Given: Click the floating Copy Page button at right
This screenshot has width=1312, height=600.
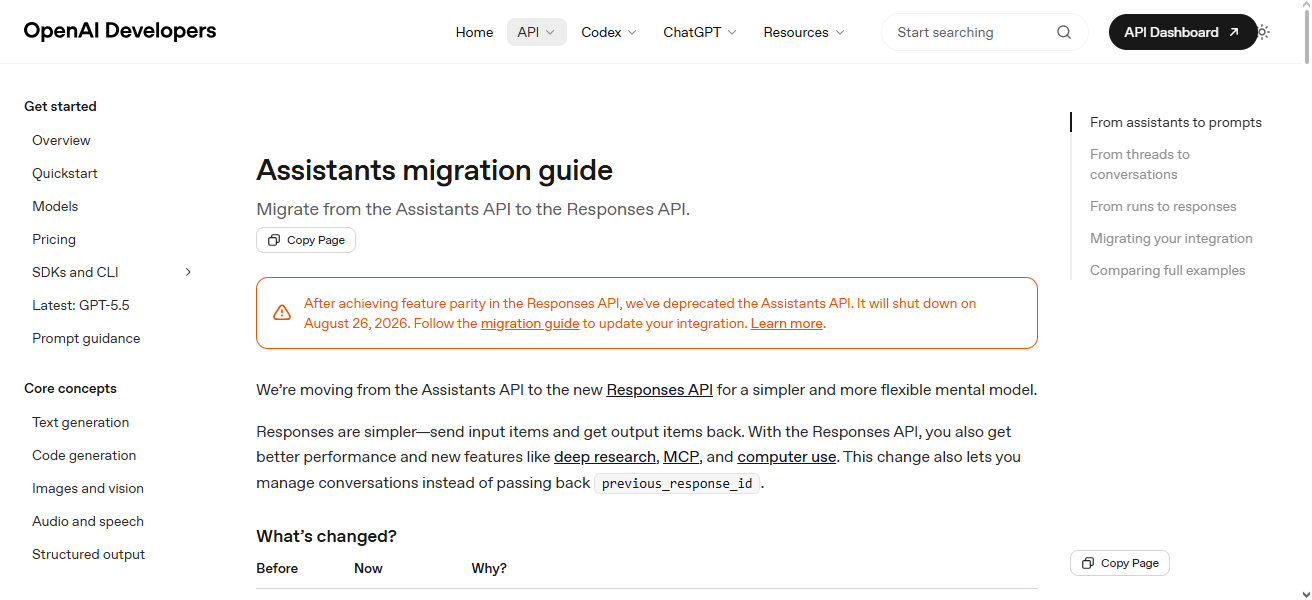Looking at the screenshot, I should pos(1120,563).
